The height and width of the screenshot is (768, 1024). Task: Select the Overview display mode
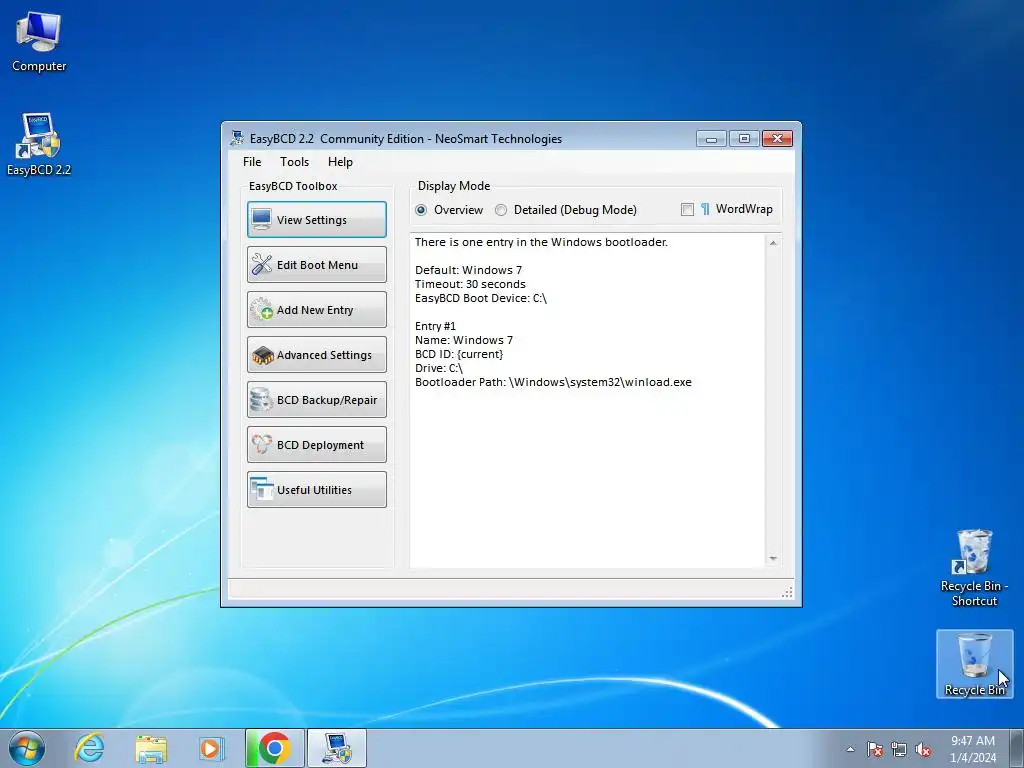coord(421,210)
